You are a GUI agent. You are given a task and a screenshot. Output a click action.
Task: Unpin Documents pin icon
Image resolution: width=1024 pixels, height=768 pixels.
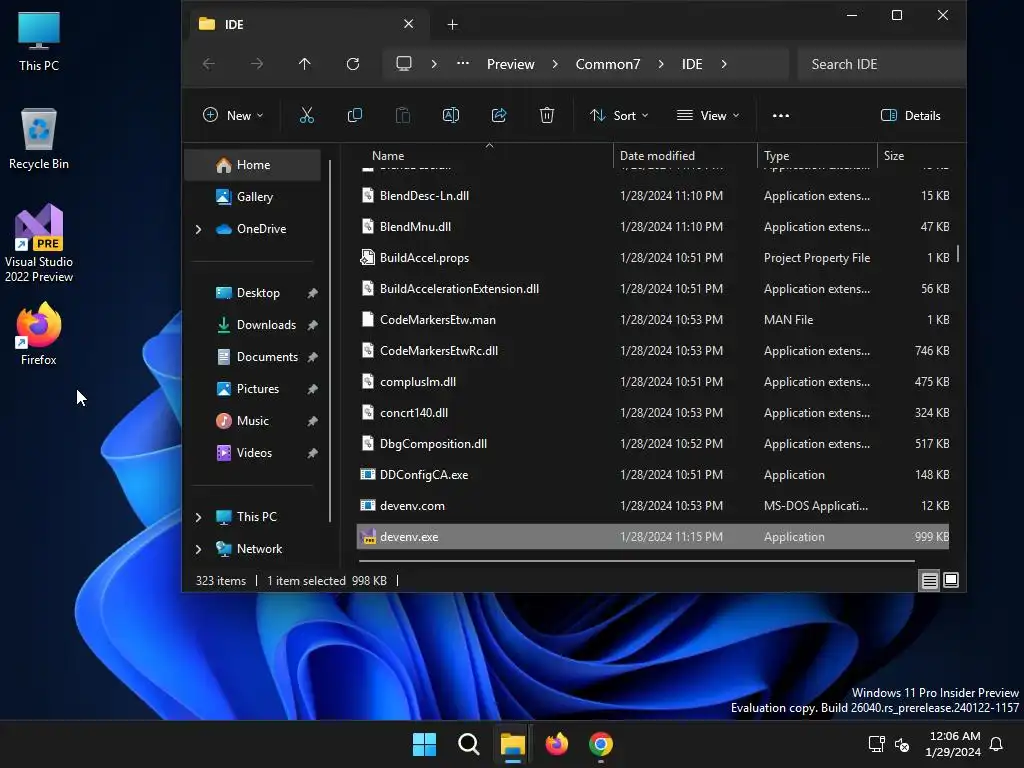click(313, 357)
